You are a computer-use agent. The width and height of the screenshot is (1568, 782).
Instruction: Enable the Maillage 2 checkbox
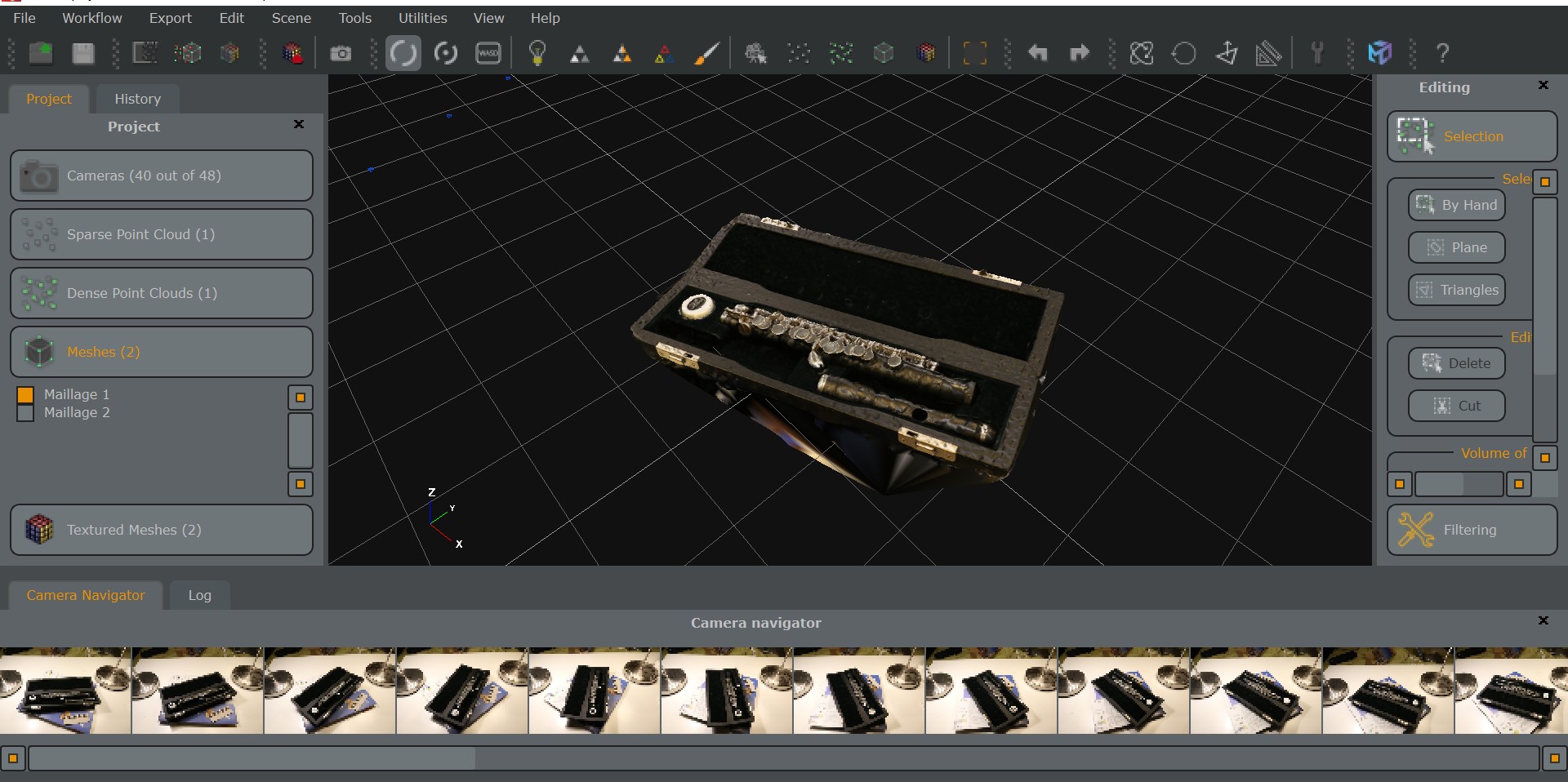[x=25, y=413]
